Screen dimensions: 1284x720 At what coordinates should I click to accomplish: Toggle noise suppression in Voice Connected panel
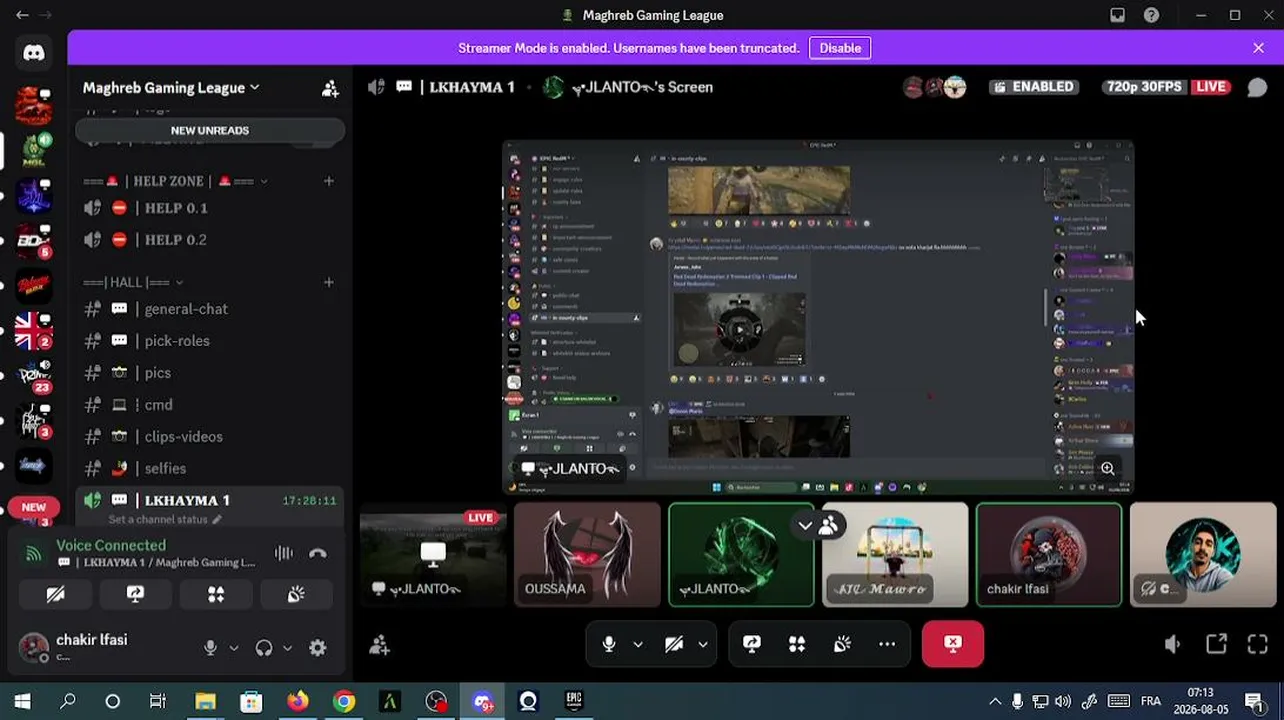click(x=284, y=553)
